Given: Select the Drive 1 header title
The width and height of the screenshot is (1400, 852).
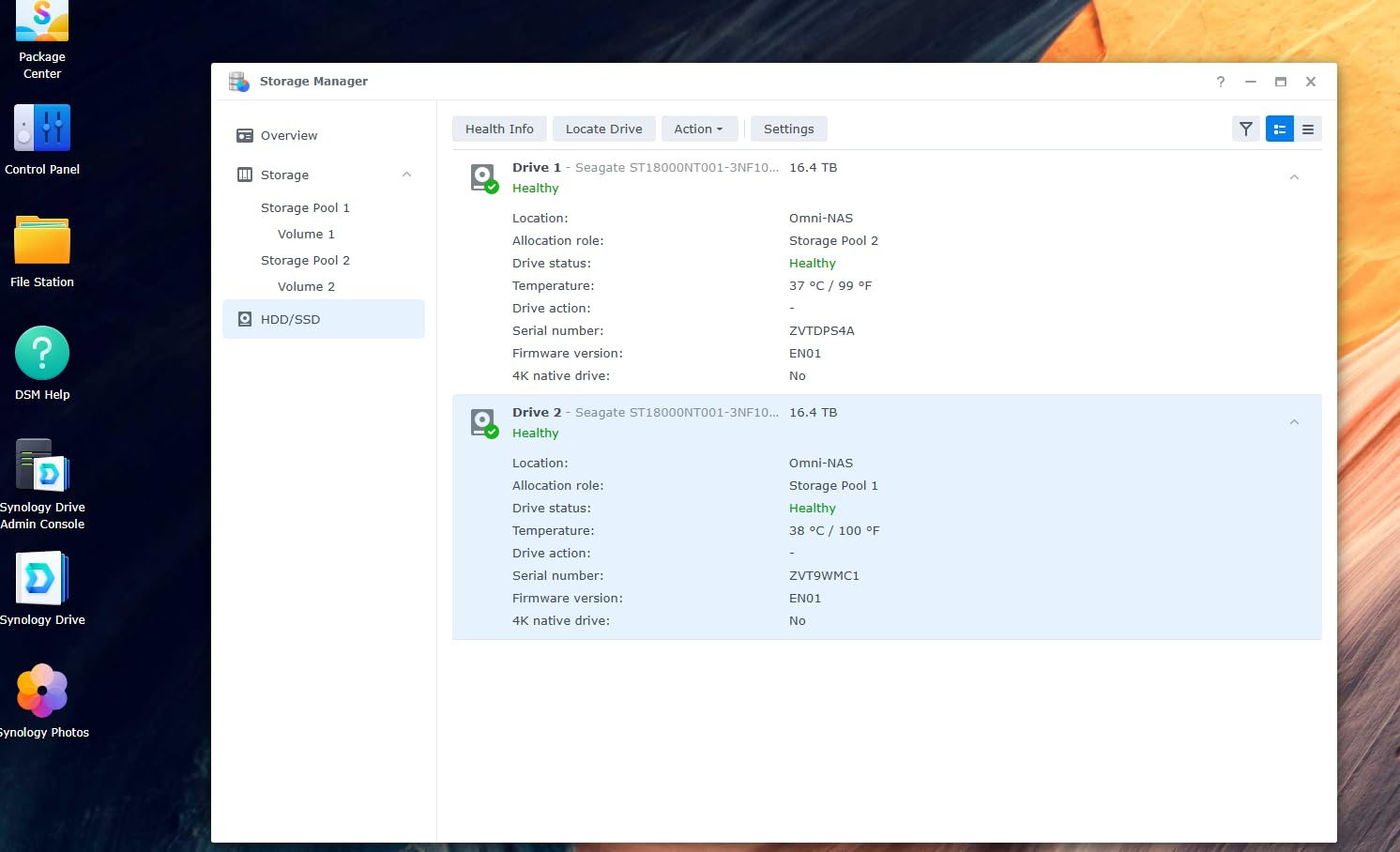Looking at the screenshot, I should click(x=537, y=167).
